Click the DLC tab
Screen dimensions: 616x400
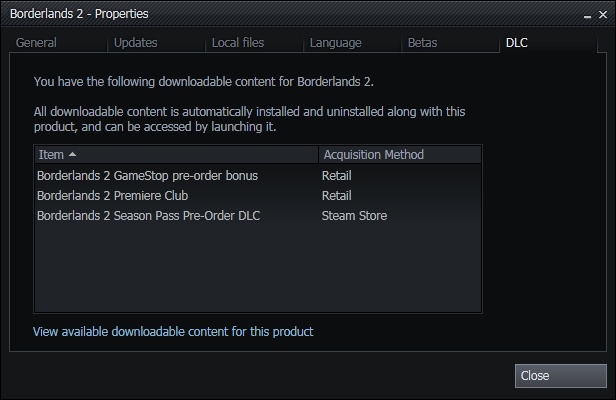pyautogui.click(x=517, y=43)
